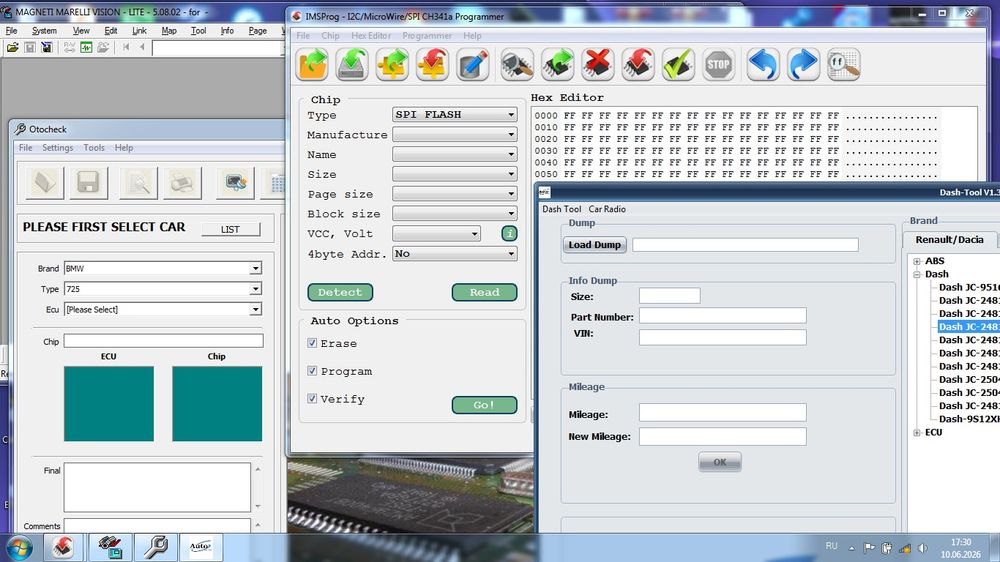This screenshot has width=1000, height=562.
Task: Click read chip green arrow icon
Action: [557, 64]
